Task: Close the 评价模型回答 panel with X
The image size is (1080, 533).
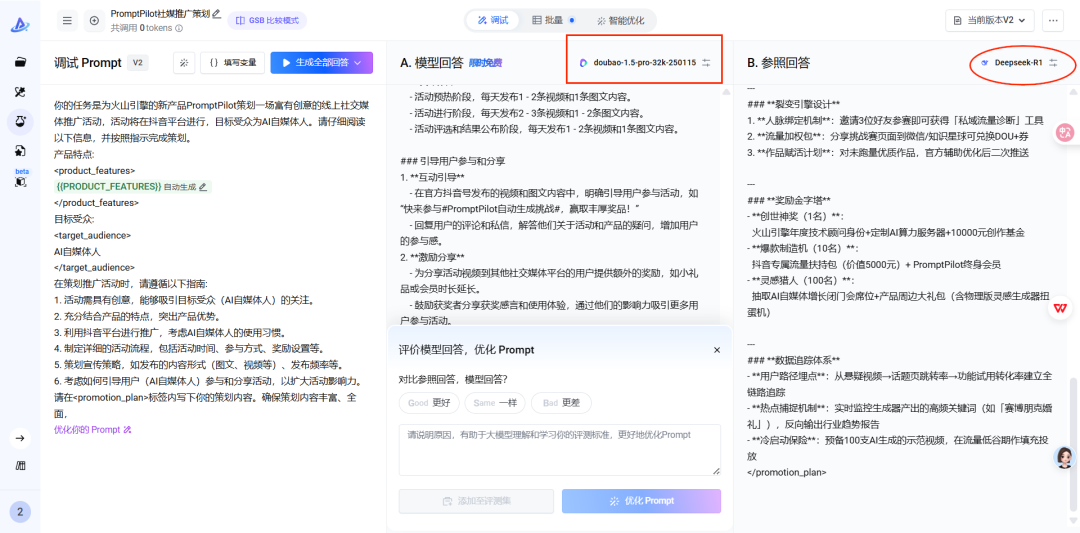Action: (x=717, y=350)
